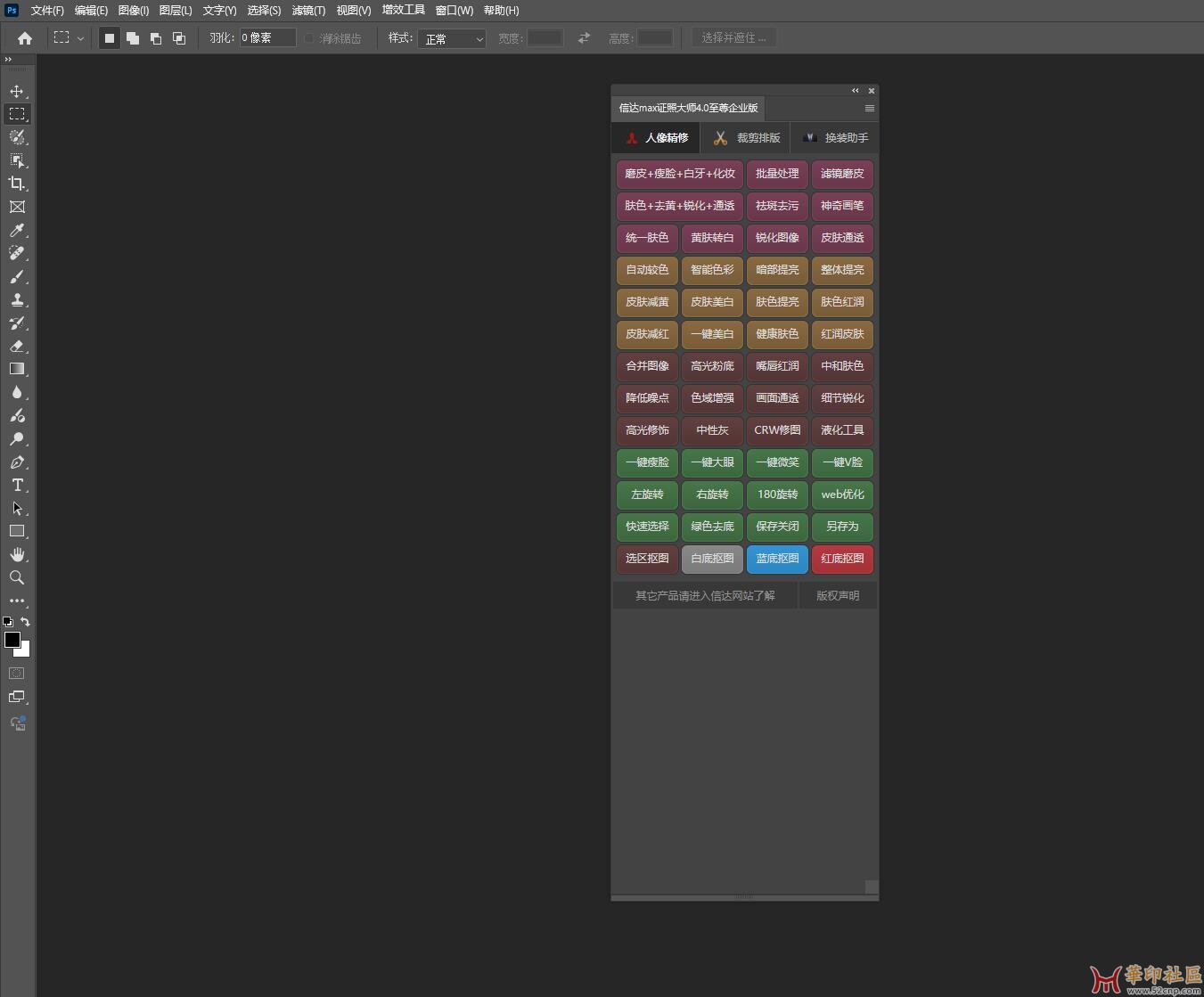This screenshot has height=997, width=1204.
Task: Open the 滤镜(T) menu
Action: pos(308,11)
